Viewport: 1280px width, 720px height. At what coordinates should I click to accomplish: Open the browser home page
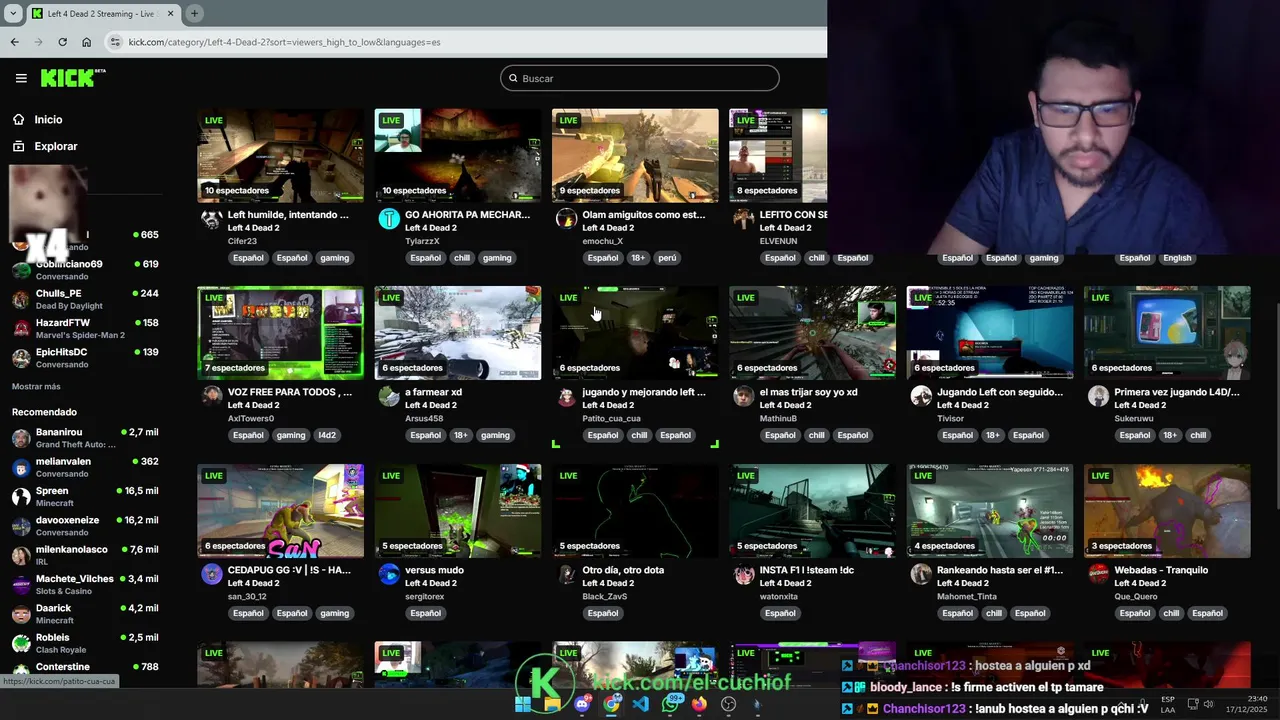tap(86, 42)
